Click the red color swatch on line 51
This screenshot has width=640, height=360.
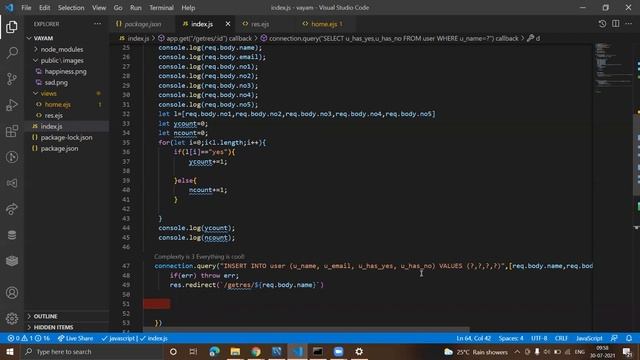coord(157,304)
